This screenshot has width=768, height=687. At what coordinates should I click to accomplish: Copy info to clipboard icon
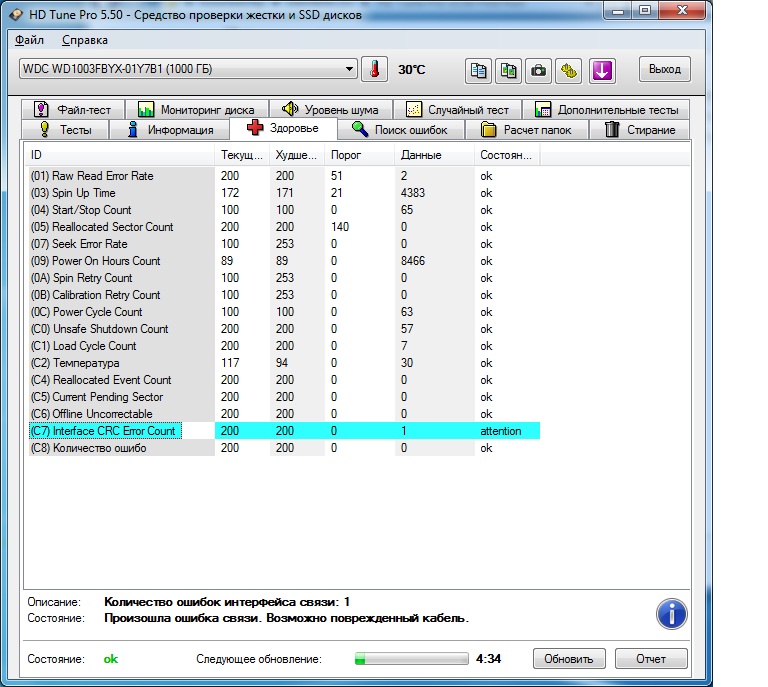(x=478, y=71)
